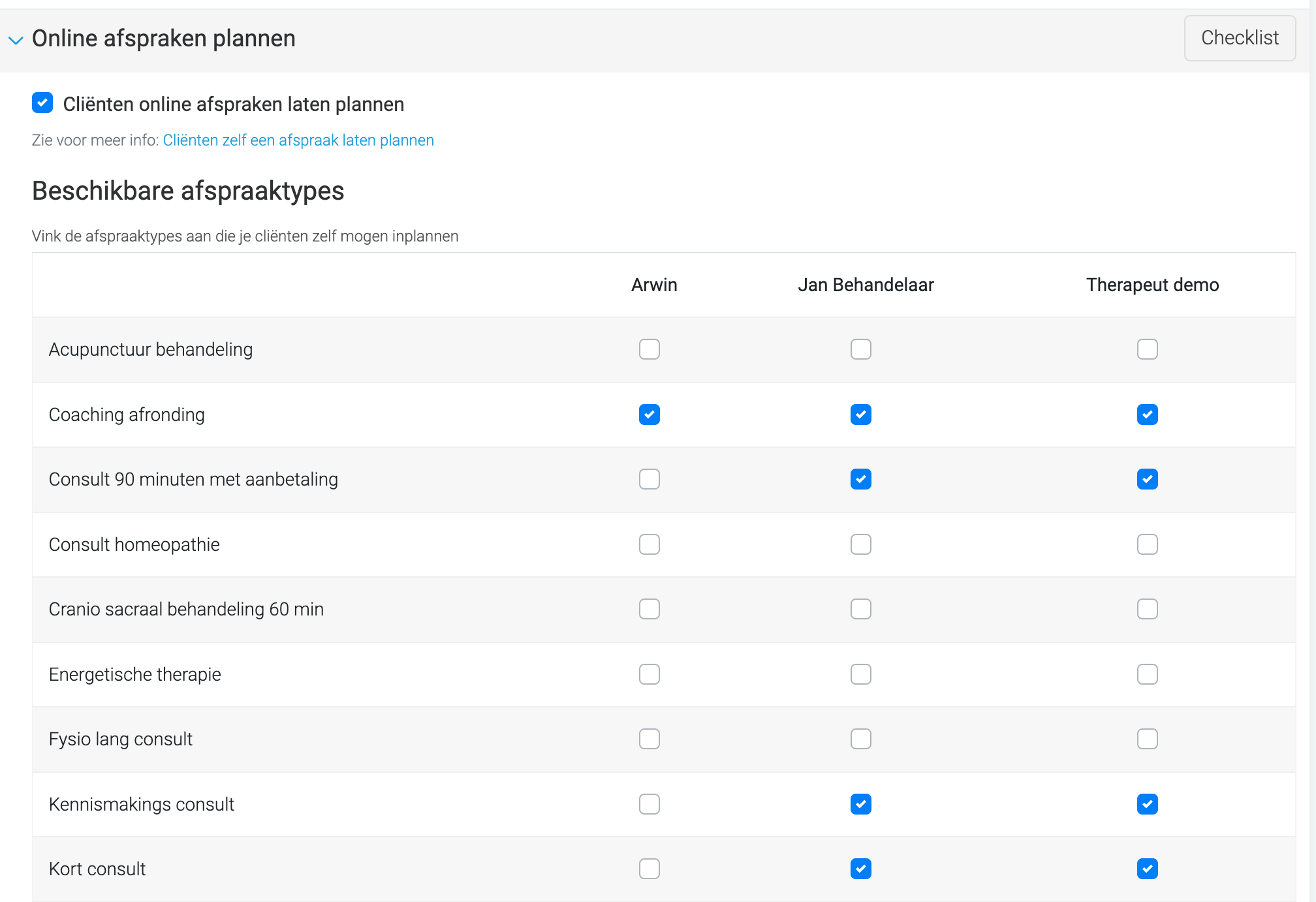Enable Acupunctuur behandeling for Jan Behandelaar

860,349
